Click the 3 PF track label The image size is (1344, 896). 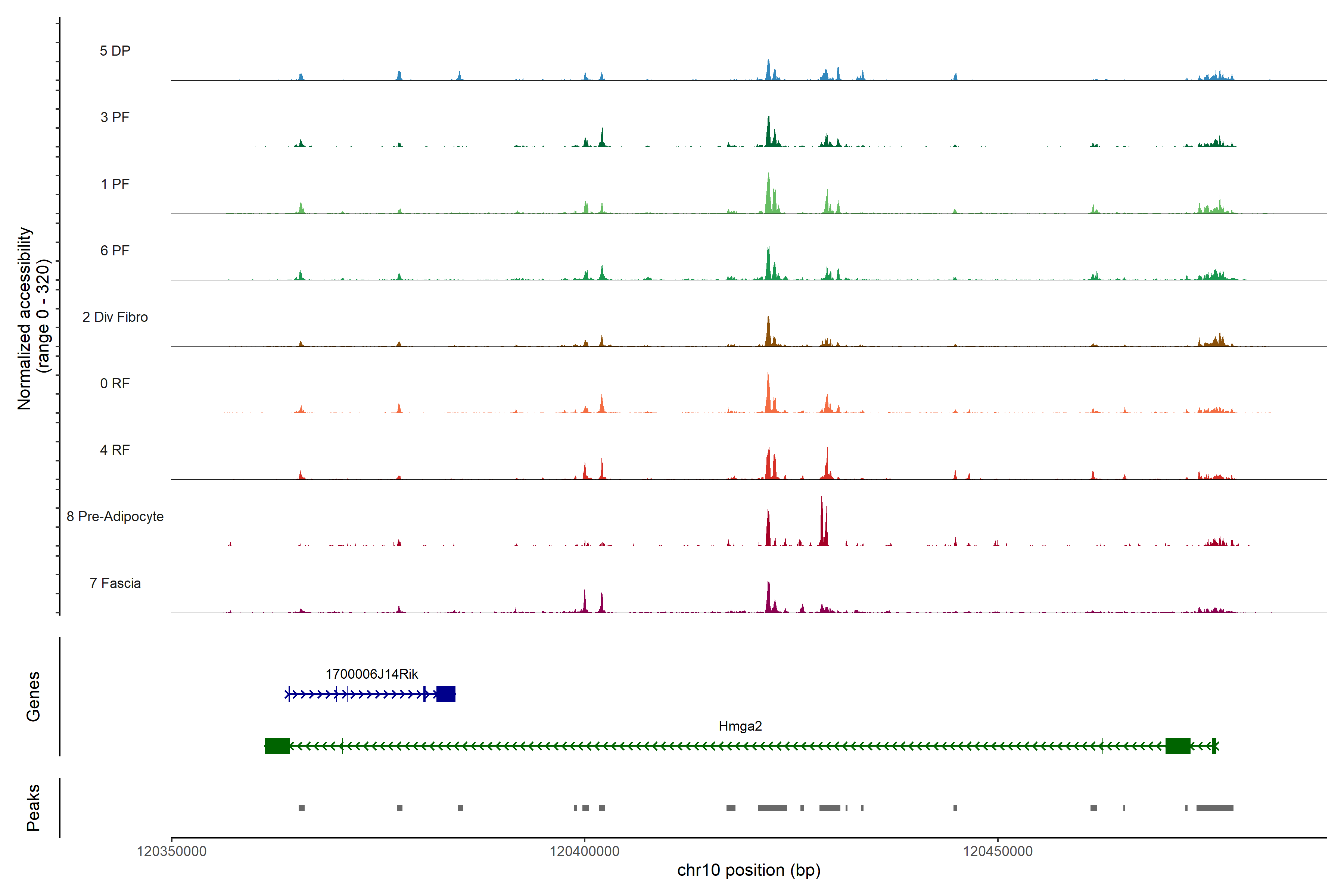click(x=115, y=117)
